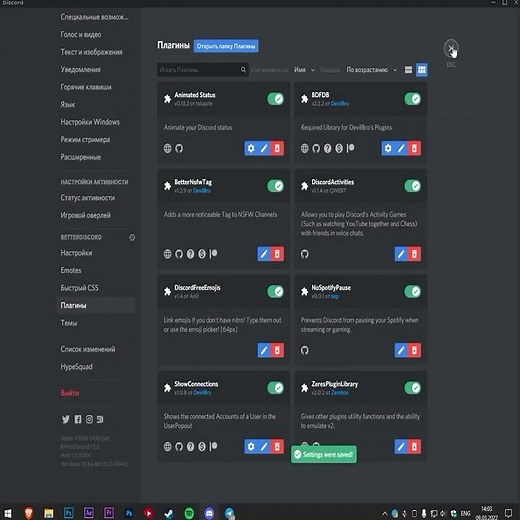Click Открыть папку Плагины button
The image size is (520, 520).
226,46
